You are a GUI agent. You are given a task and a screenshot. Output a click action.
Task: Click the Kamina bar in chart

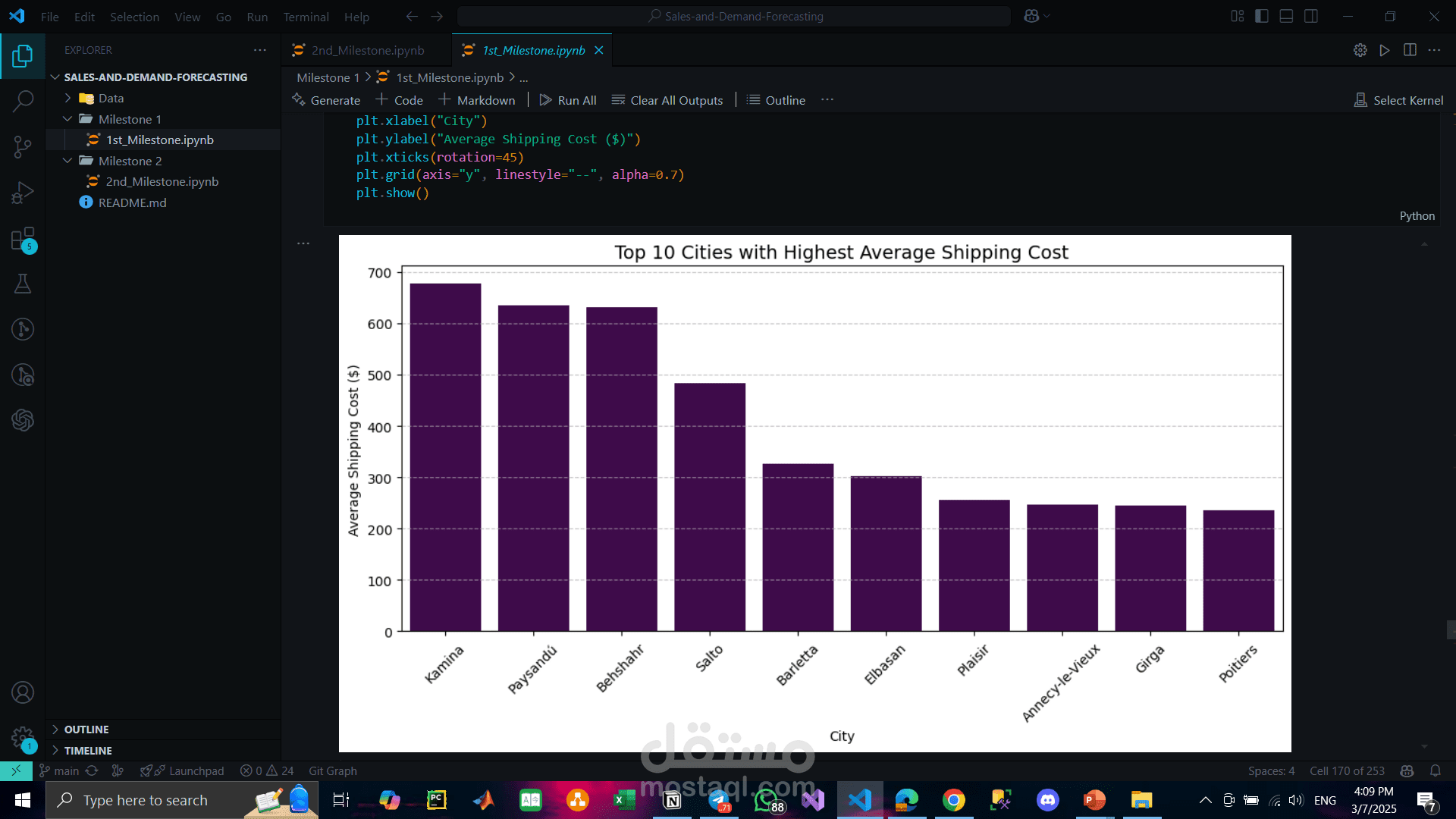pos(445,457)
